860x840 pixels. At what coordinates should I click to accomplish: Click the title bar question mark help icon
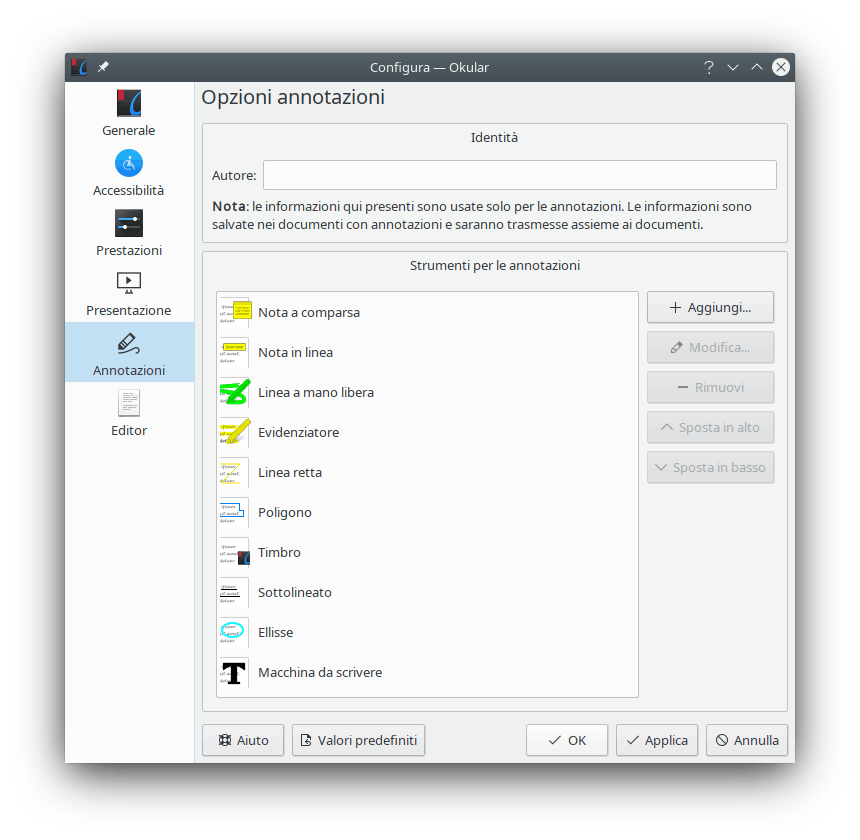coord(709,67)
